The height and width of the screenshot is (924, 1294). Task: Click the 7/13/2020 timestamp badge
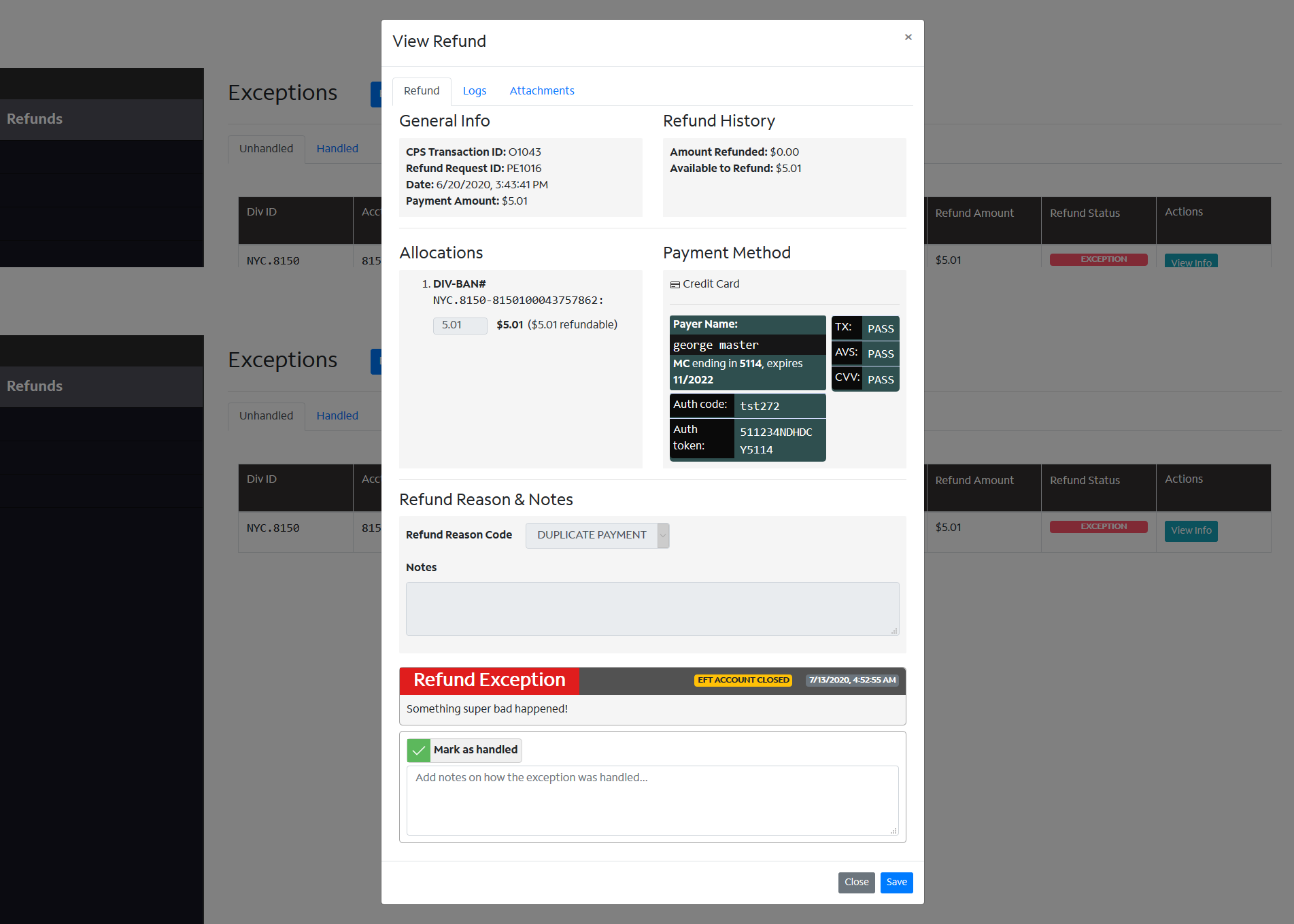(852, 681)
